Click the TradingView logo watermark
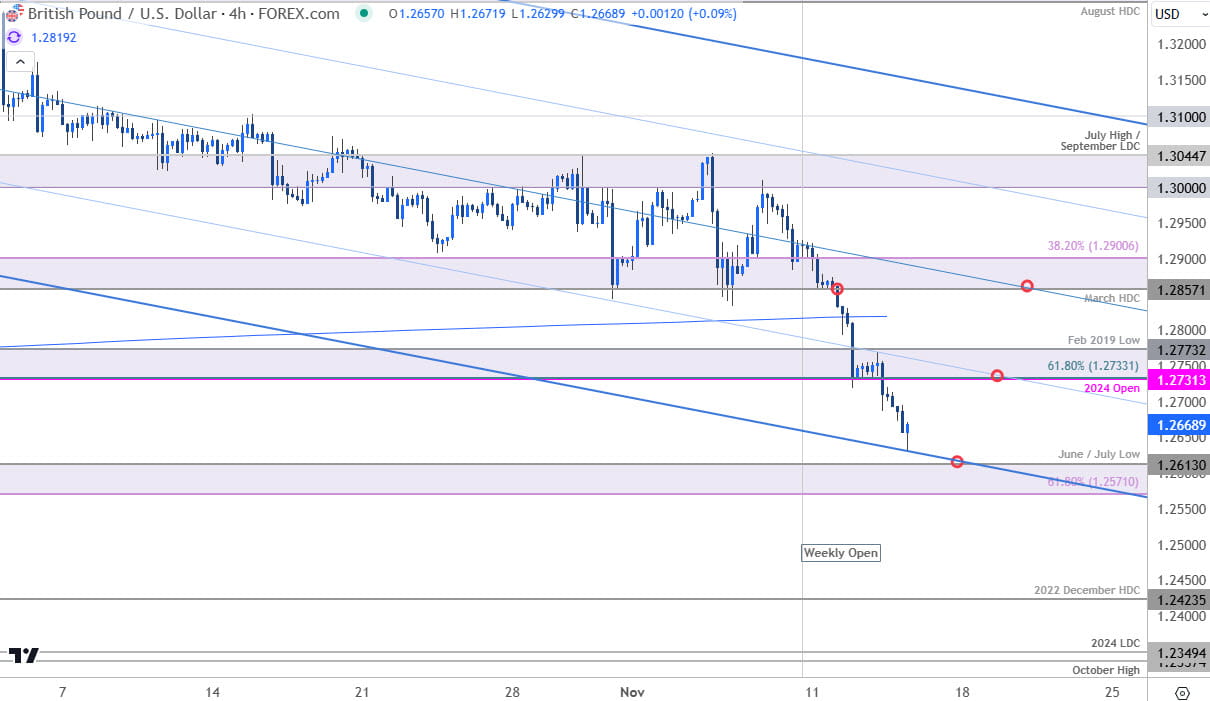Screen dimensions: 1210x701 click(x=22, y=655)
